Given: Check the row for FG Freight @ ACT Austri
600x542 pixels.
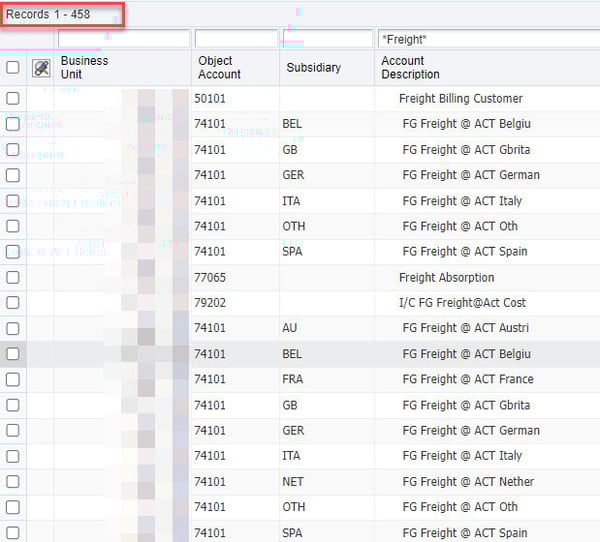Looking at the screenshot, I should click(13, 328).
